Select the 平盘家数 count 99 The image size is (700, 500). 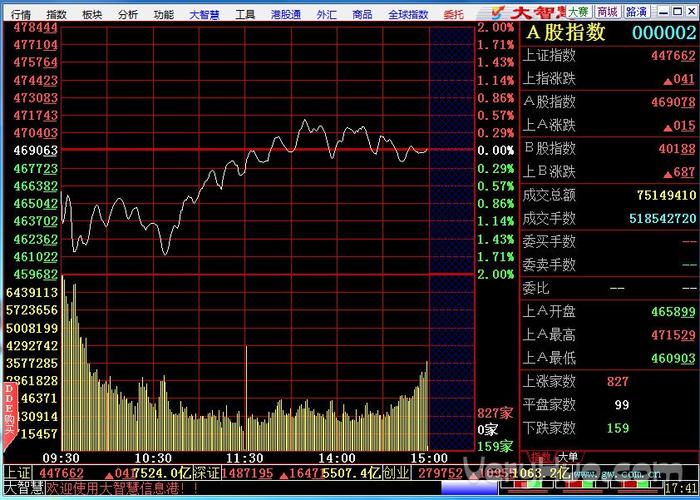tap(621, 405)
